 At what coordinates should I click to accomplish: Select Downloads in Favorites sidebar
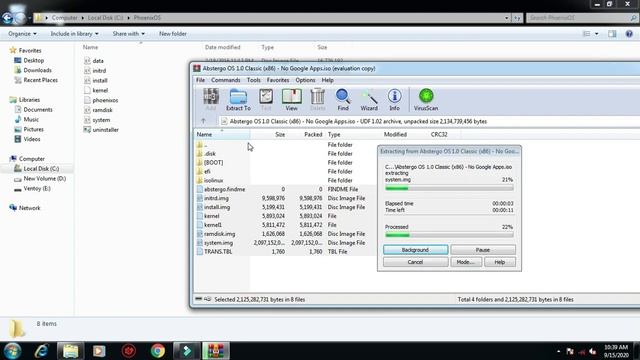[37, 70]
